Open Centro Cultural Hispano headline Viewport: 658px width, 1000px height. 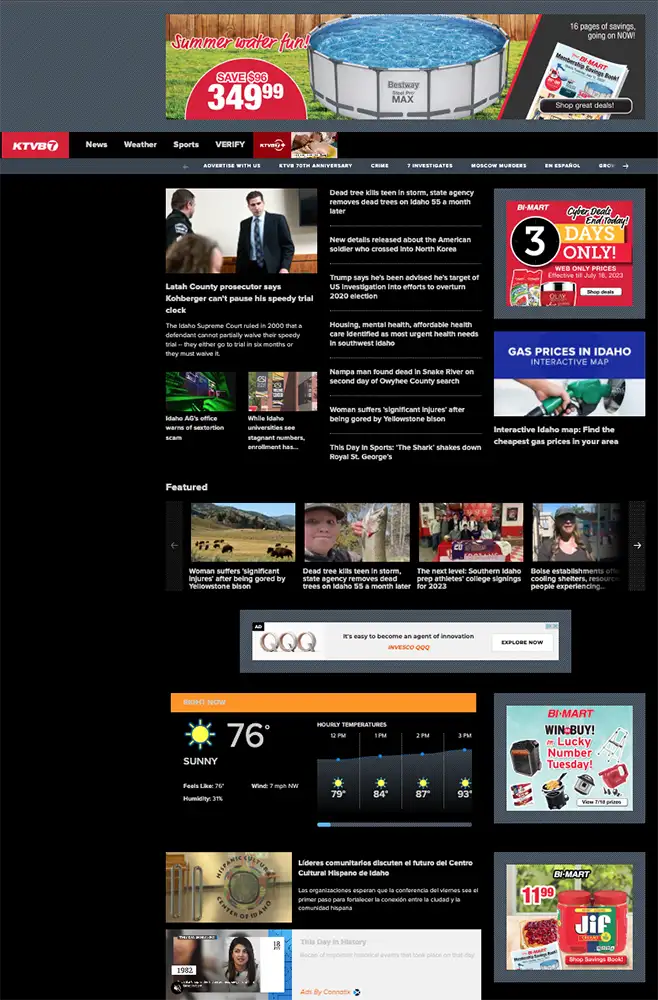pyautogui.click(x=386, y=868)
